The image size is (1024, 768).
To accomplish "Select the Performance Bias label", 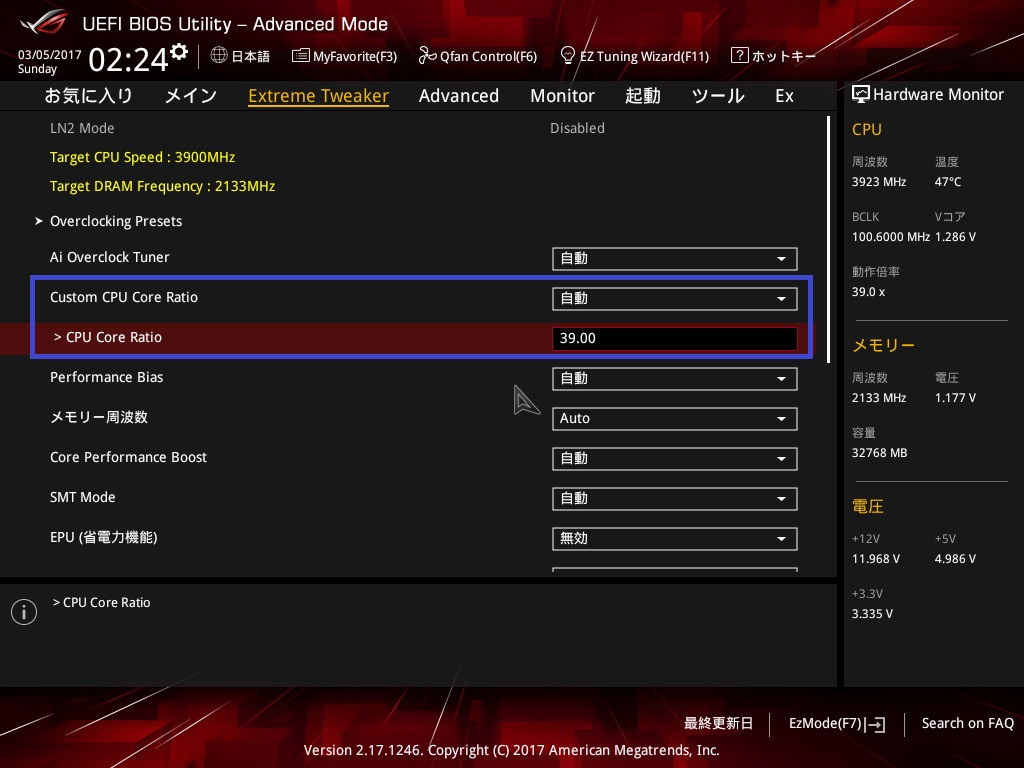I will (106, 377).
